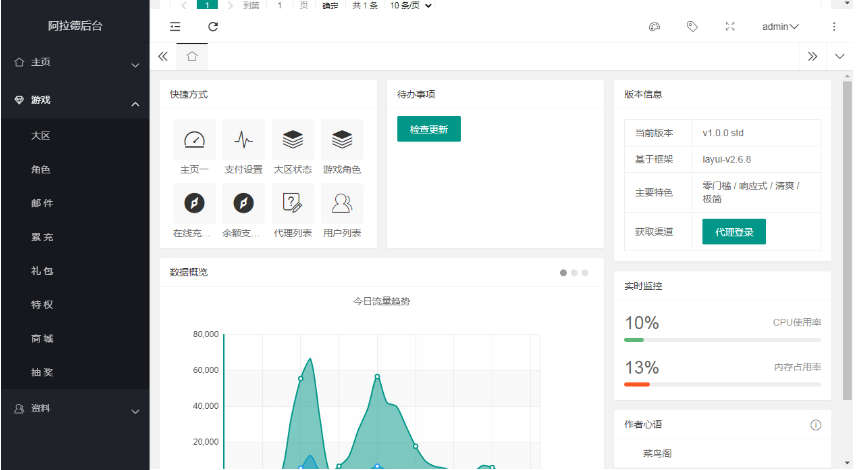
Task: Open the admin user dropdown
Action: pos(780,27)
